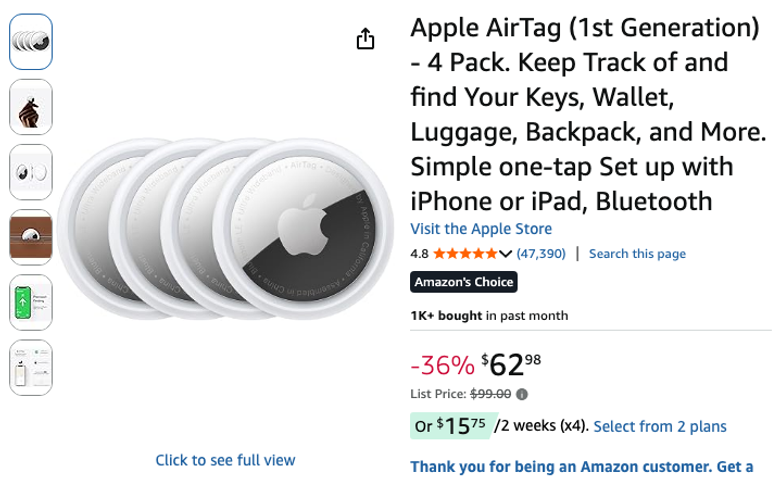Screen dimensions: 780x478
Task: Select the brown leather wallet thumbnail
Action: pos(31,237)
